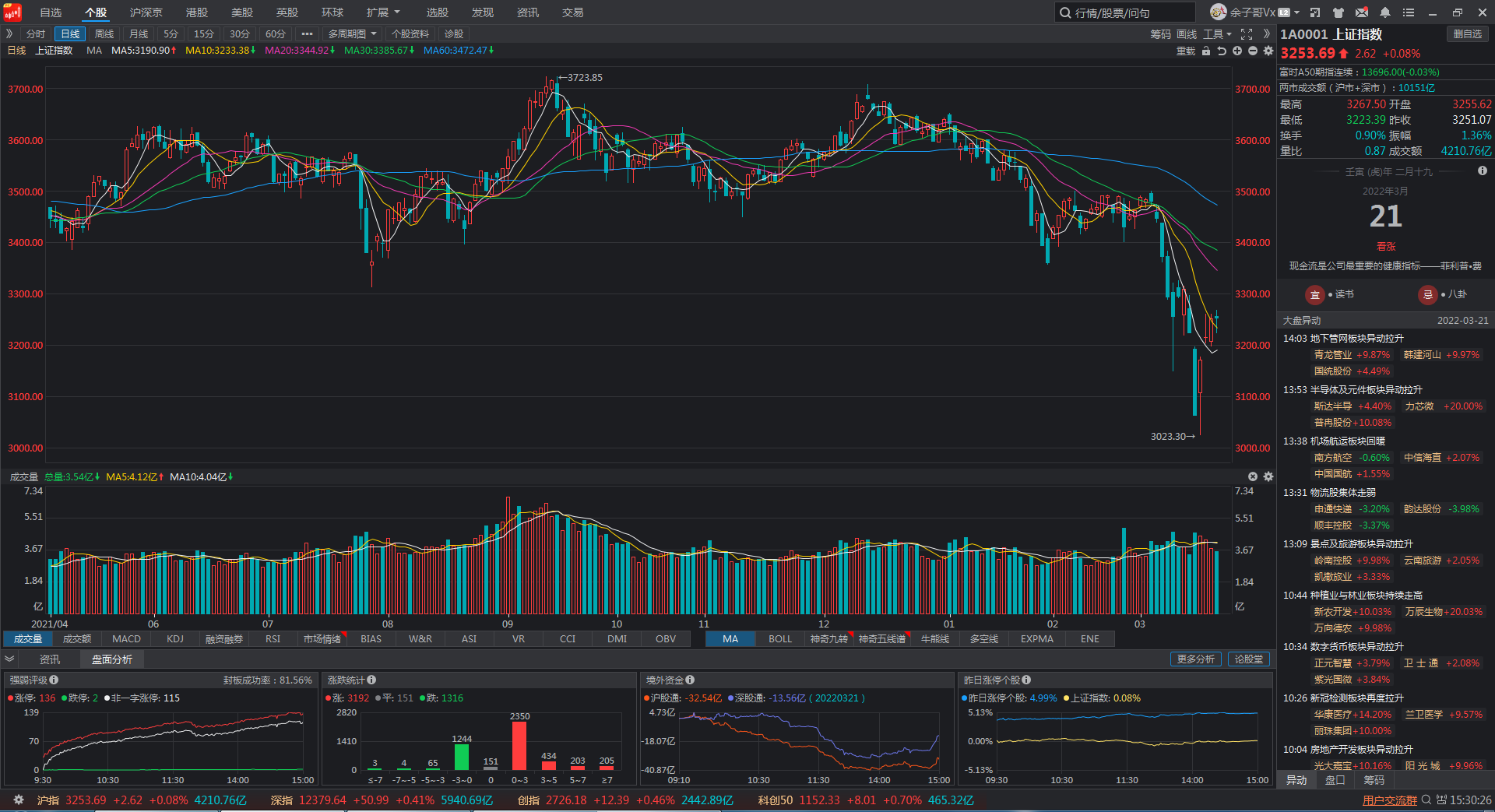The width and height of the screenshot is (1495, 812).
Task: Click info icon next to 涨跌统计
Action: tap(371, 680)
